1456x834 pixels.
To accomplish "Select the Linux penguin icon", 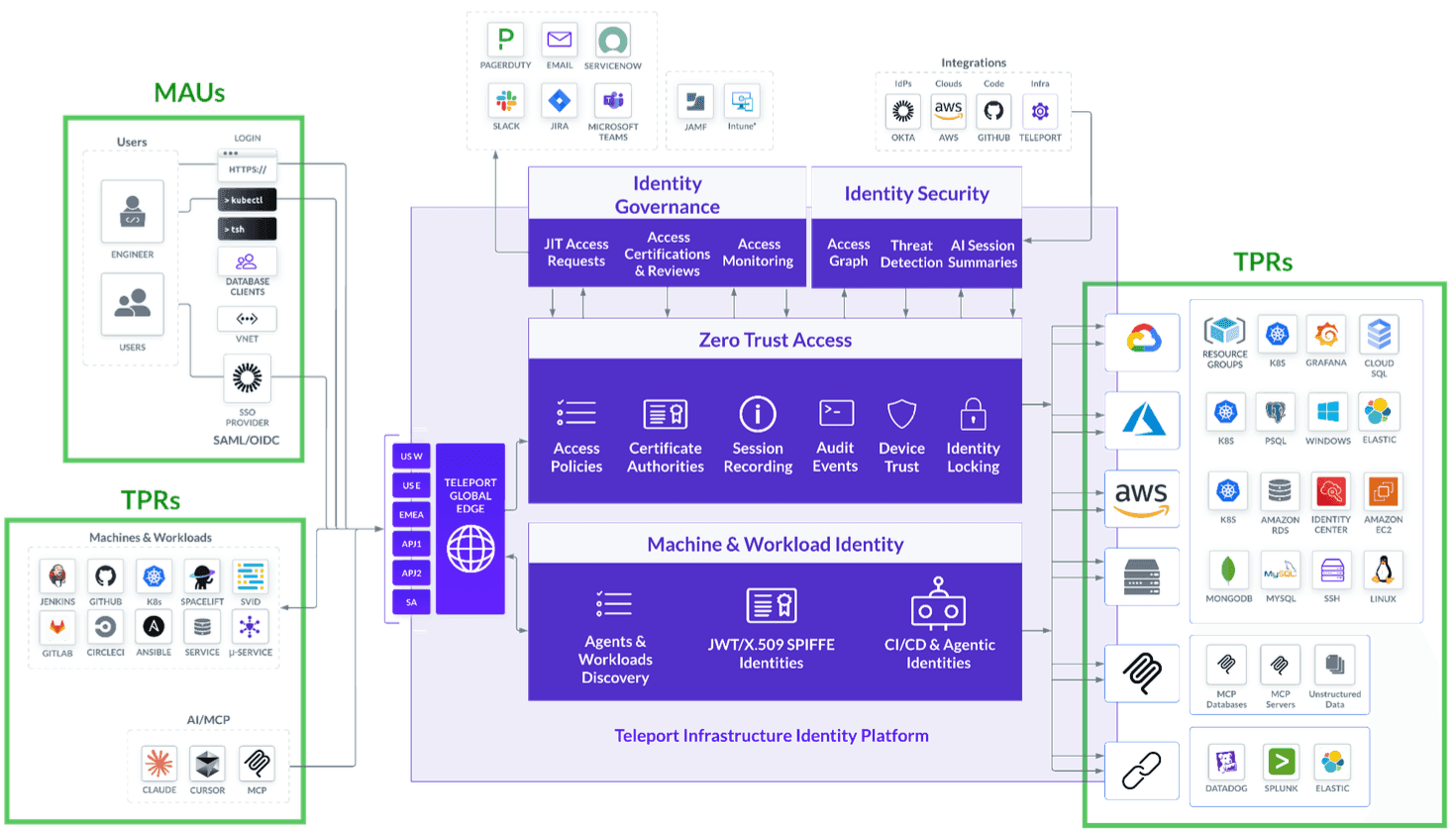I will (1383, 571).
